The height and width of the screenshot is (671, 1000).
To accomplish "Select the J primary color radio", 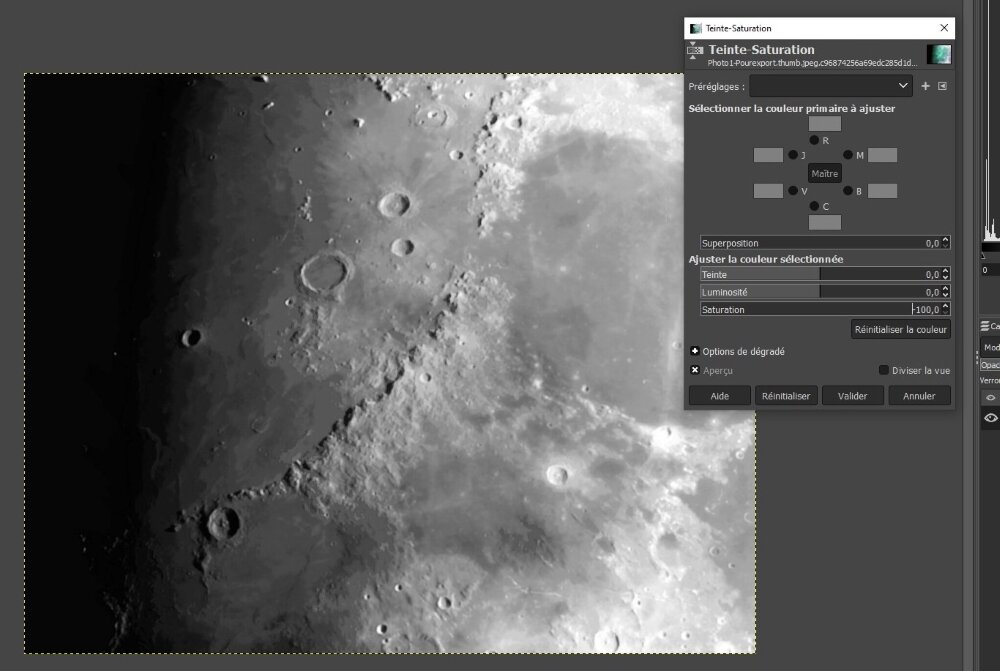I will pyautogui.click(x=793, y=154).
